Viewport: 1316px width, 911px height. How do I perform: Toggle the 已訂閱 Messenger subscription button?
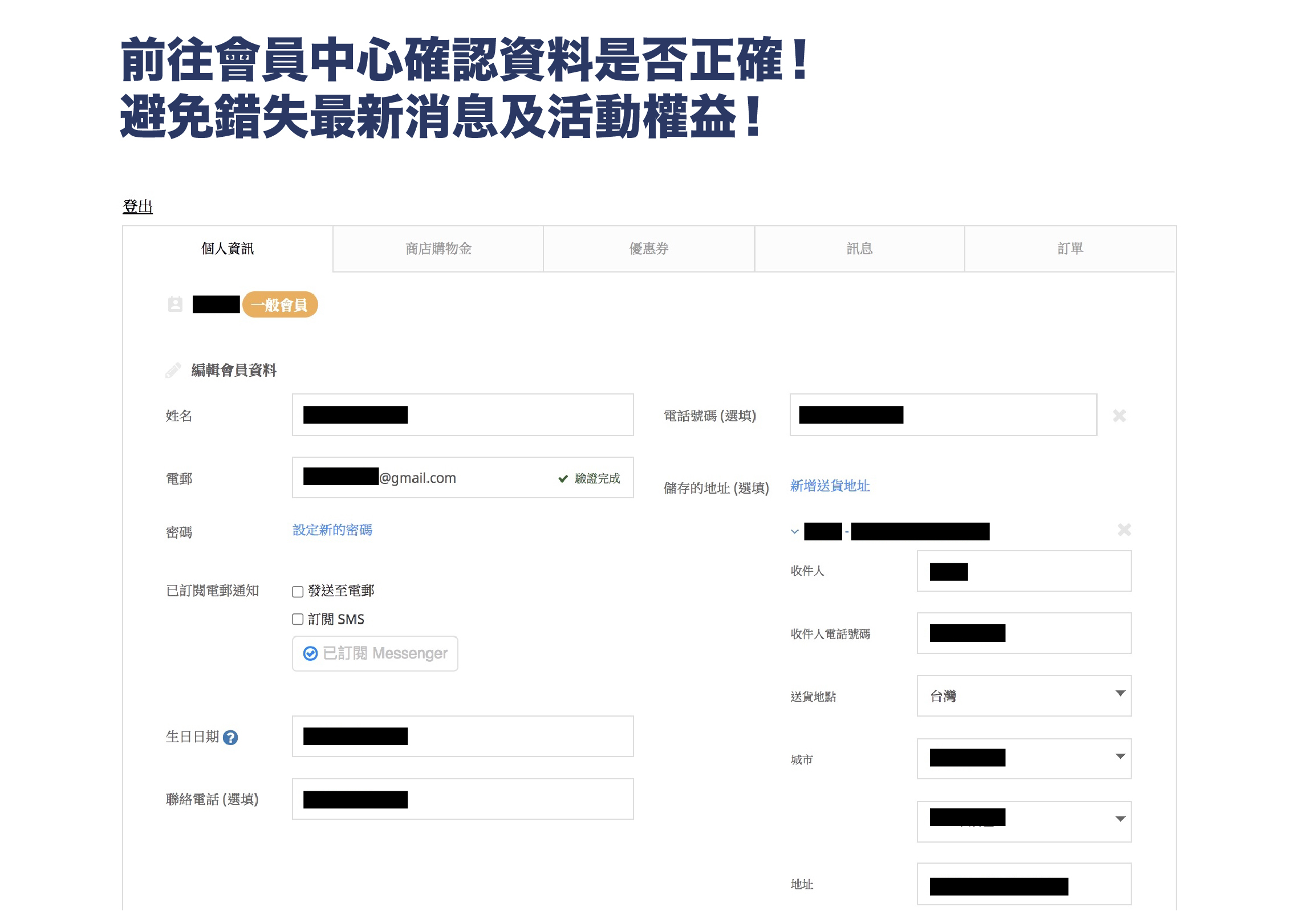pyautogui.click(x=375, y=653)
